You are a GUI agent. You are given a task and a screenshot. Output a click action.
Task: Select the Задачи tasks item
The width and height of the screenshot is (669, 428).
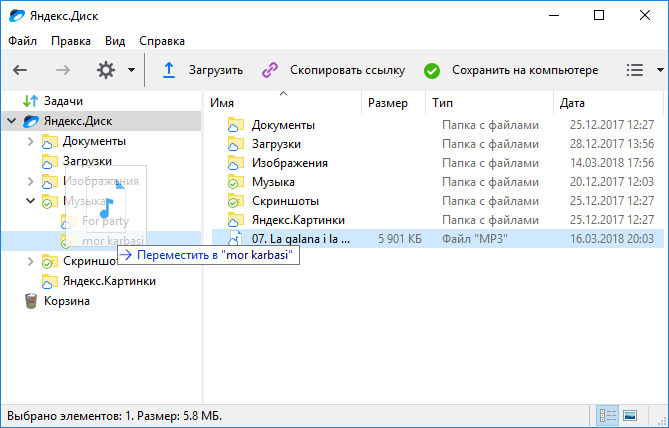pyautogui.click(x=62, y=101)
